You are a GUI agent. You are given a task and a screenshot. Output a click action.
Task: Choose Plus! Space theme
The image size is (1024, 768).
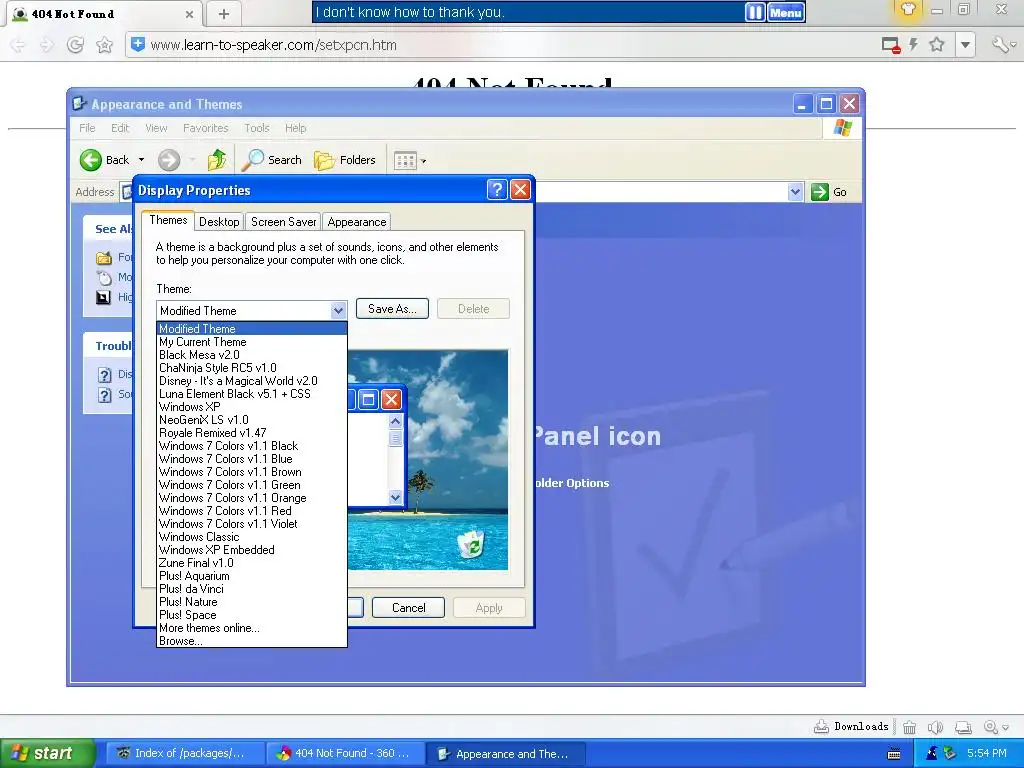251,615
